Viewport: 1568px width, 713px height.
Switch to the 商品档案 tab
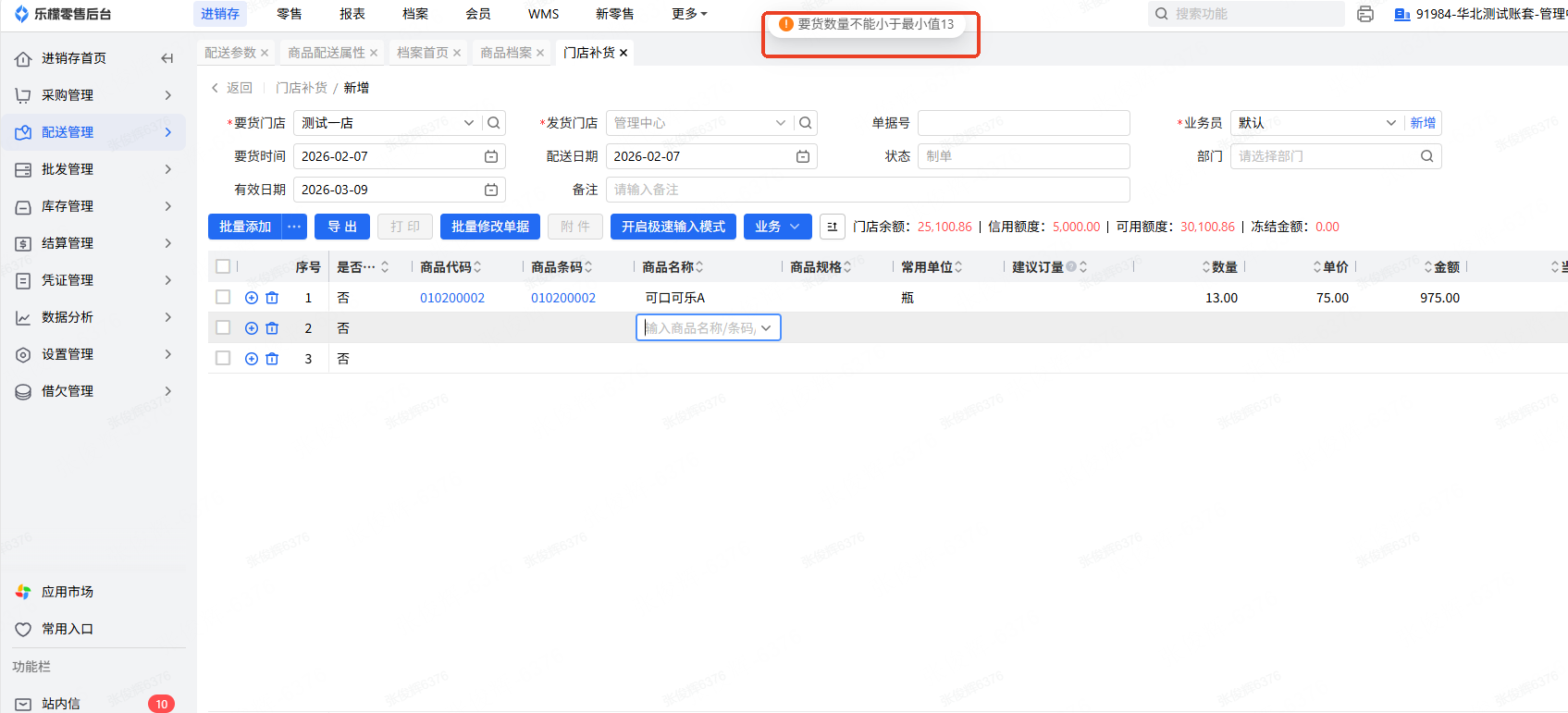click(506, 53)
